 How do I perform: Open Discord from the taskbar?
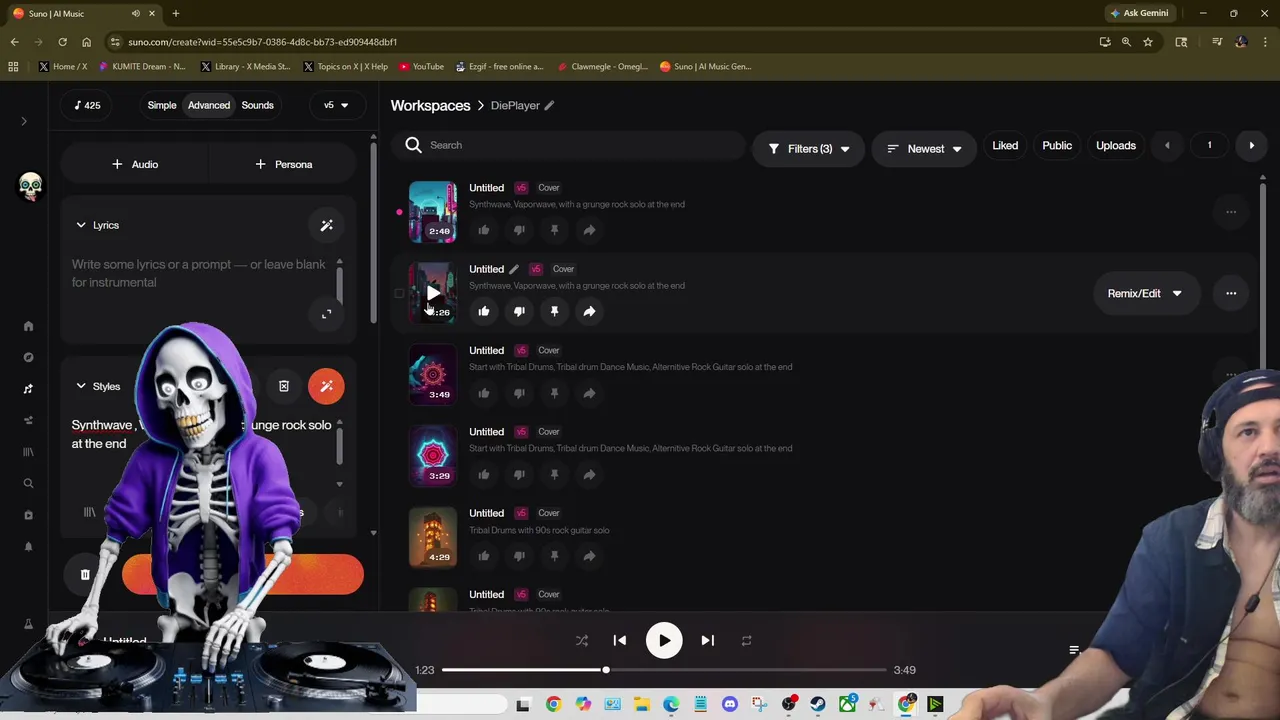pos(729,705)
